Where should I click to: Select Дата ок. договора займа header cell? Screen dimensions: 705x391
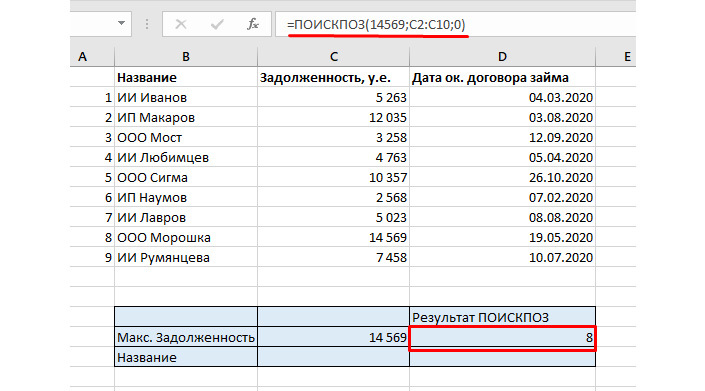(x=502, y=77)
